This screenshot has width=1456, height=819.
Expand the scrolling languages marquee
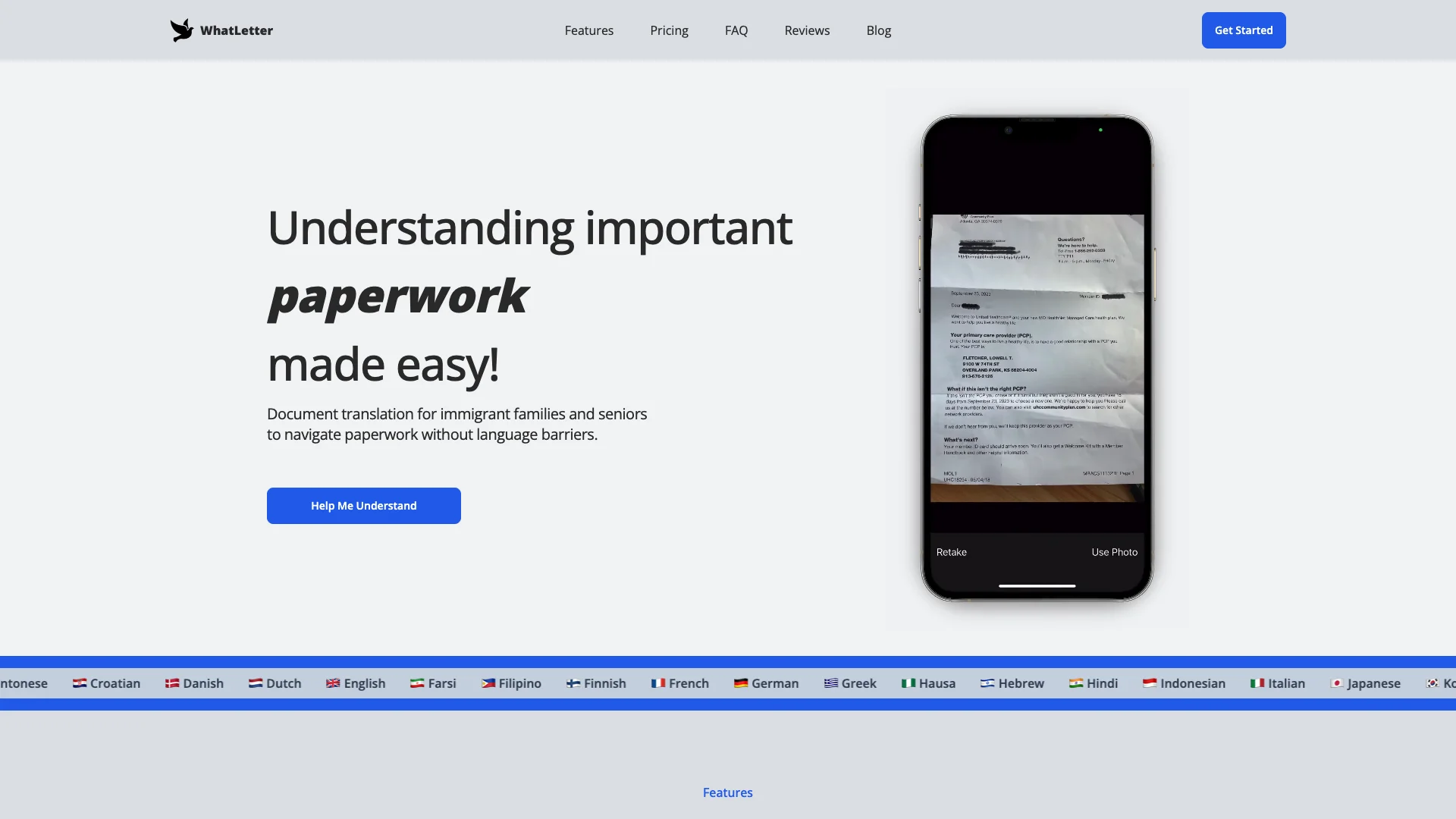pos(728,683)
